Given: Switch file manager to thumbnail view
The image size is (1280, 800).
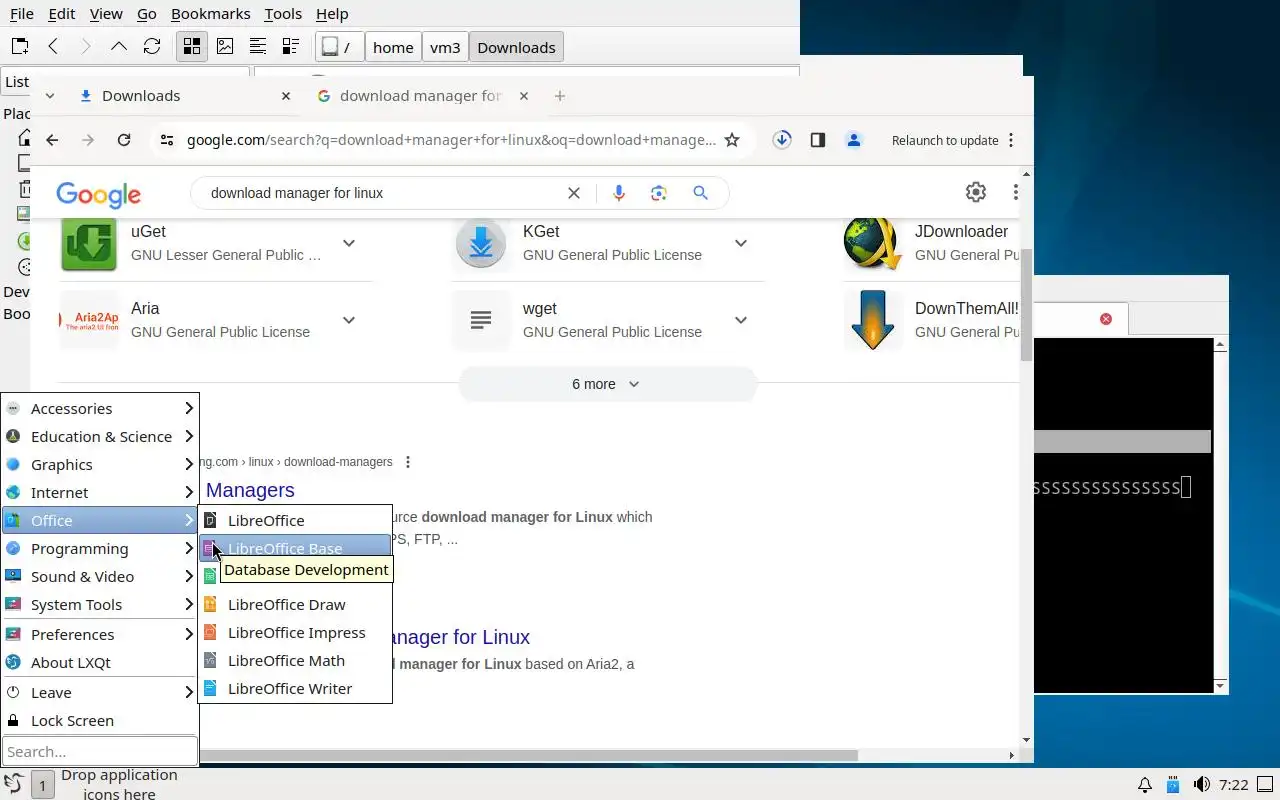Looking at the screenshot, I should coord(225,47).
